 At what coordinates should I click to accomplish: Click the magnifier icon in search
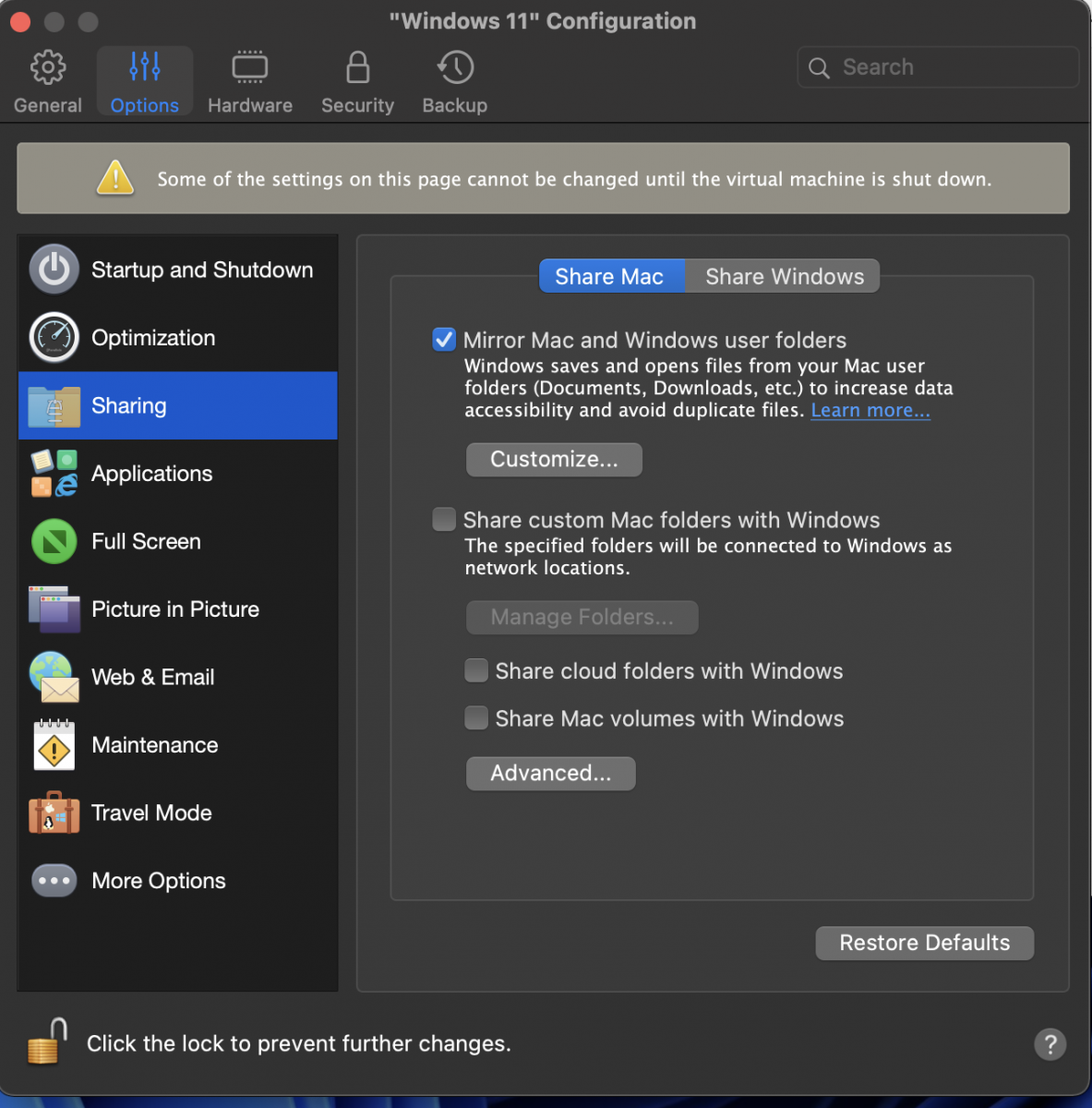point(819,67)
